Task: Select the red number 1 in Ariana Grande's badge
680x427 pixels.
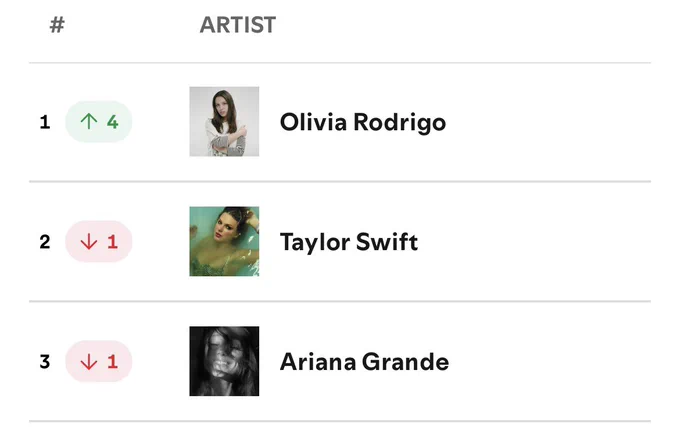Action: [x=113, y=361]
